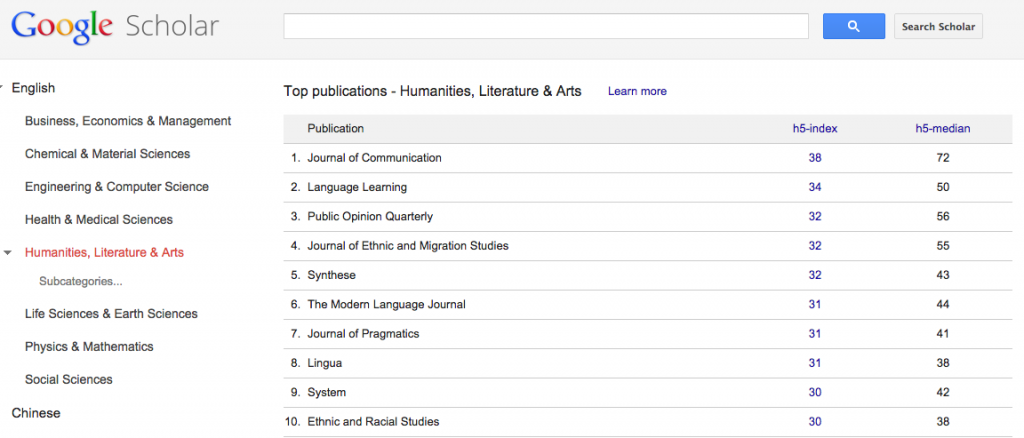The image size is (1024, 438).
Task: Open the Subcategories... list
Action: tap(80, 281)
